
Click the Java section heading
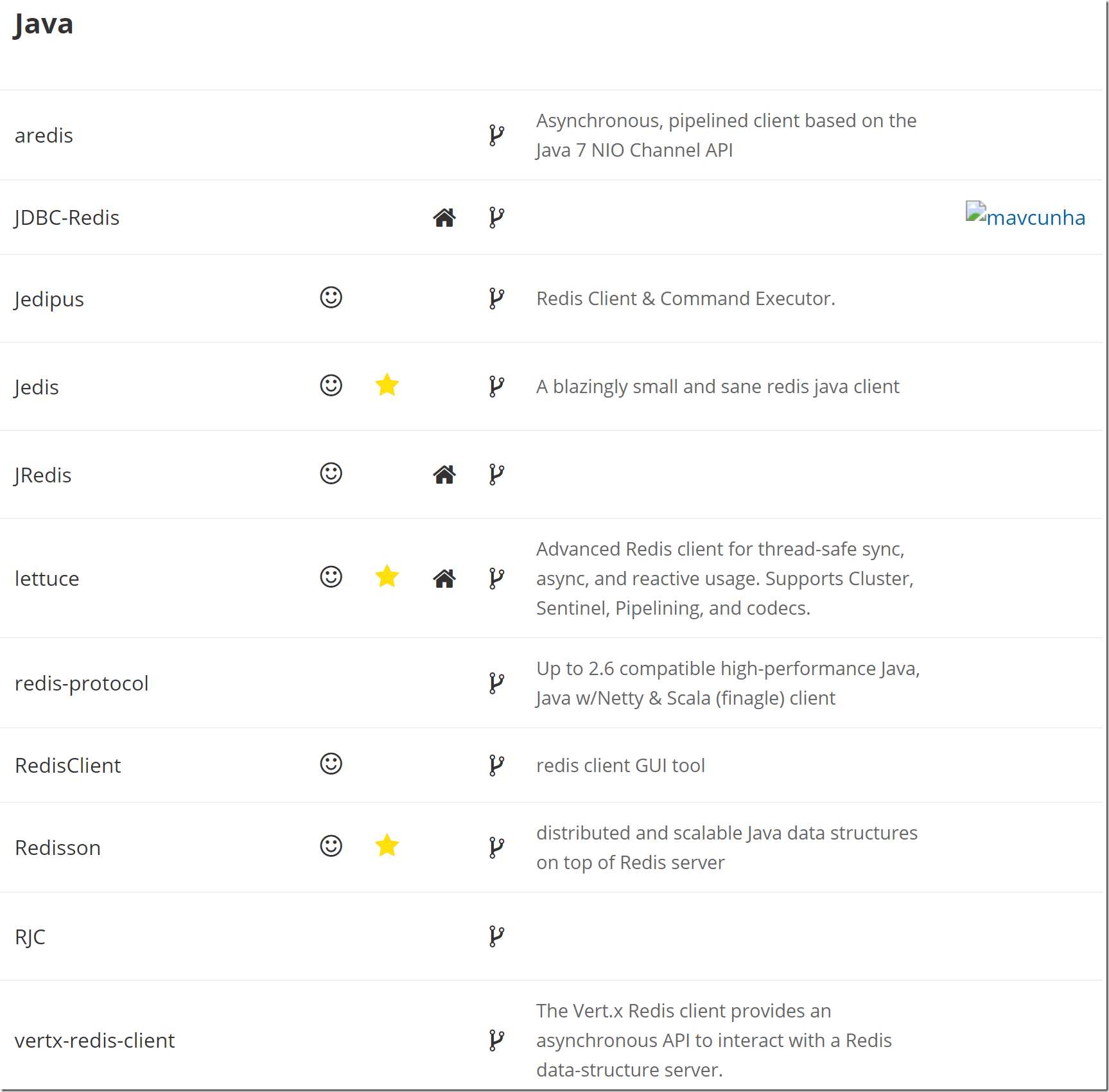pos(44,25)
